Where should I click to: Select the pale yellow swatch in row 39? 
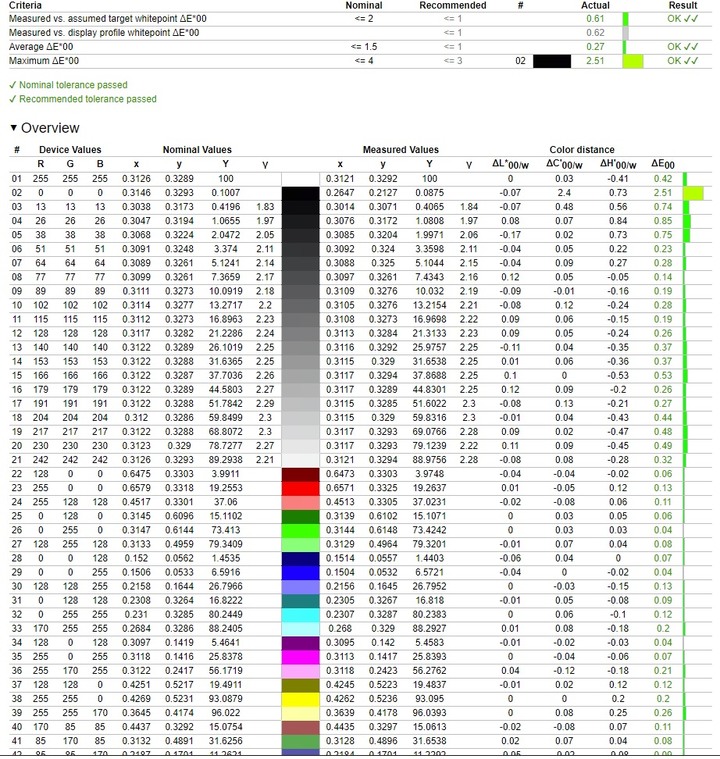(301, 713)
